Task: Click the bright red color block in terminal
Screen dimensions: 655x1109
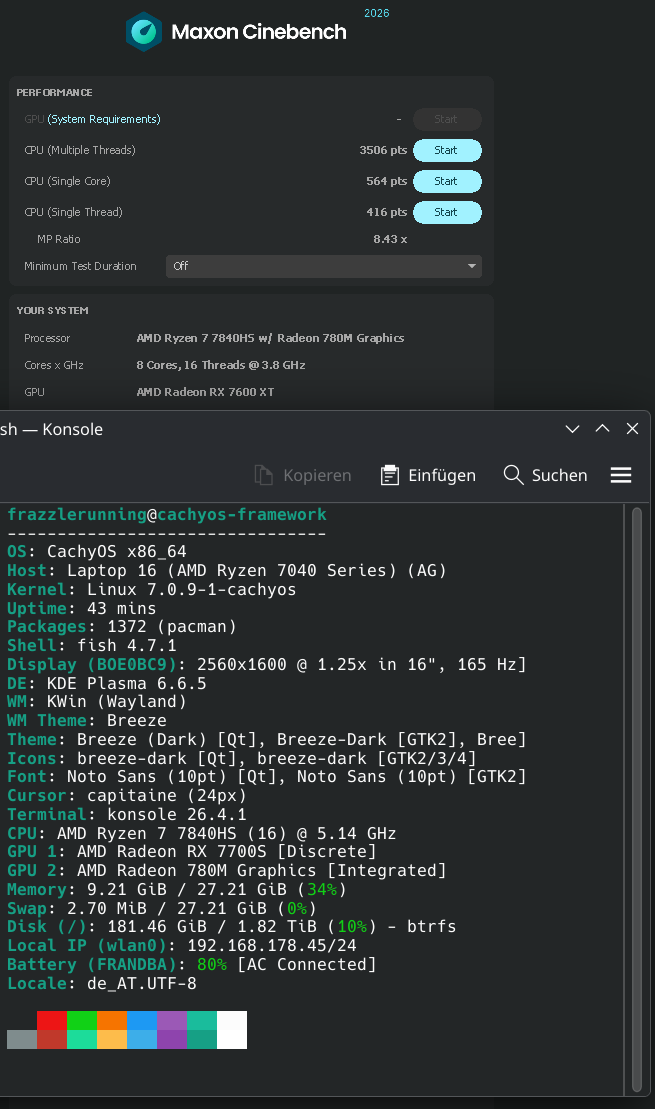Action: coord(52,1020)
